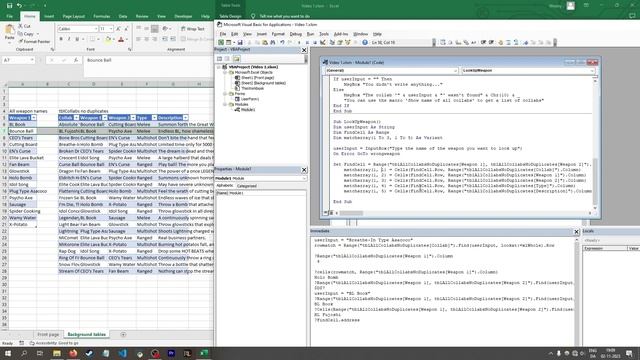Open the Properties Window toolbar icon
This screenshot has width=640, height=360.
pyautogui.click(x=340, y=42)
